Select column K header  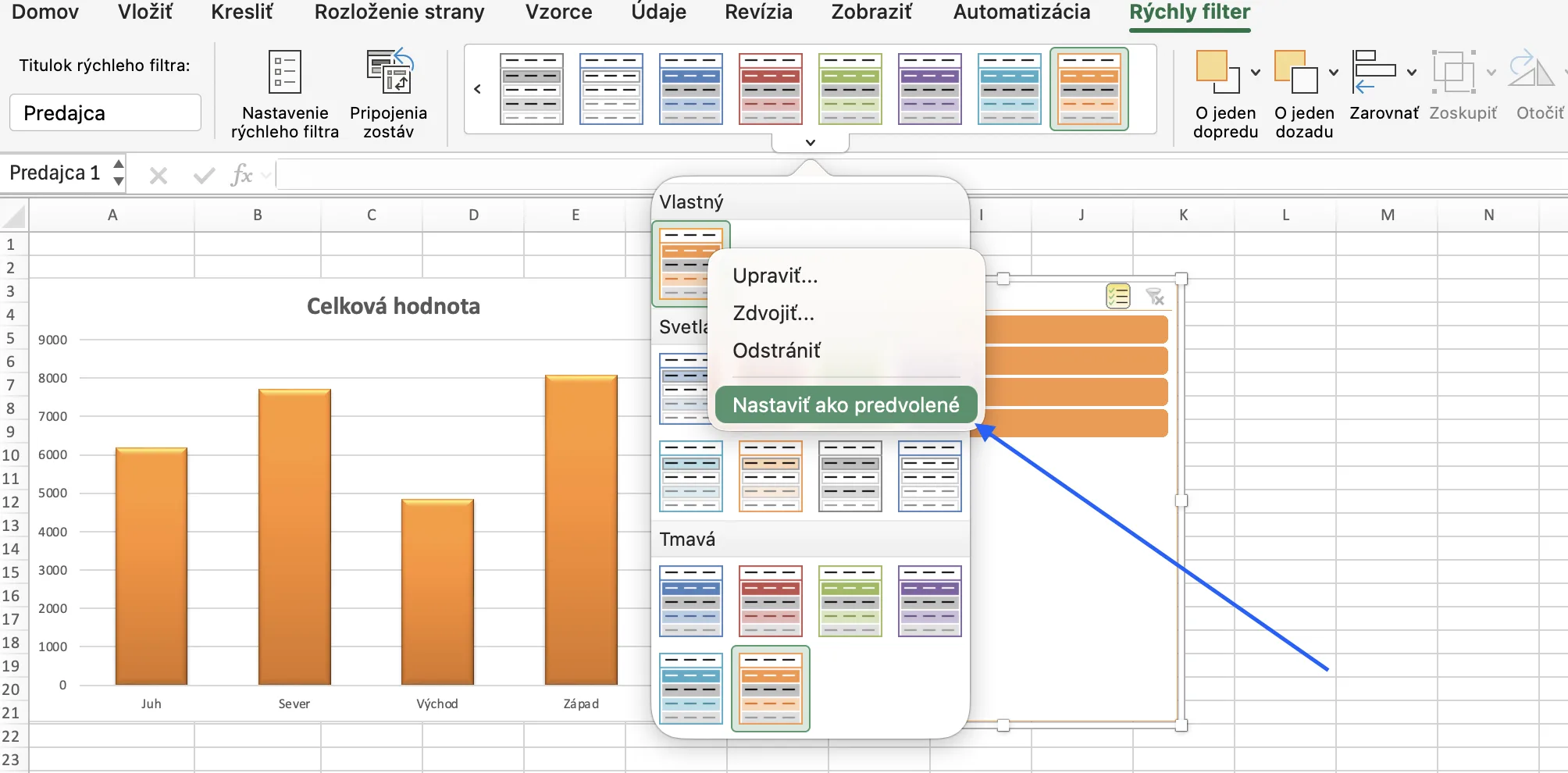(1184, 215)
